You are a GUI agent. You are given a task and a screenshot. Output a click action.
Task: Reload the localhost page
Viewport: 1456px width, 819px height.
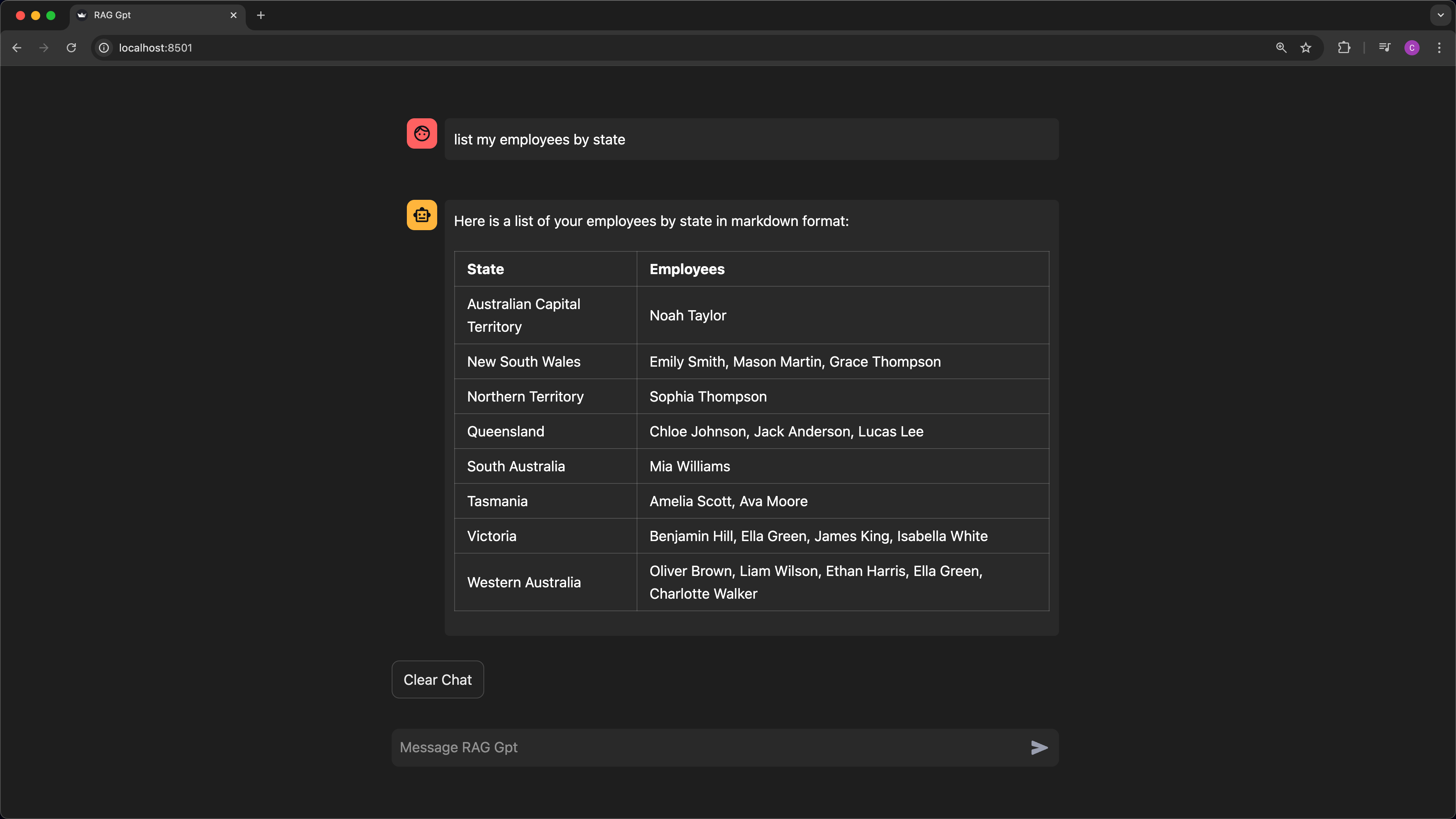(x=71, y=48)
